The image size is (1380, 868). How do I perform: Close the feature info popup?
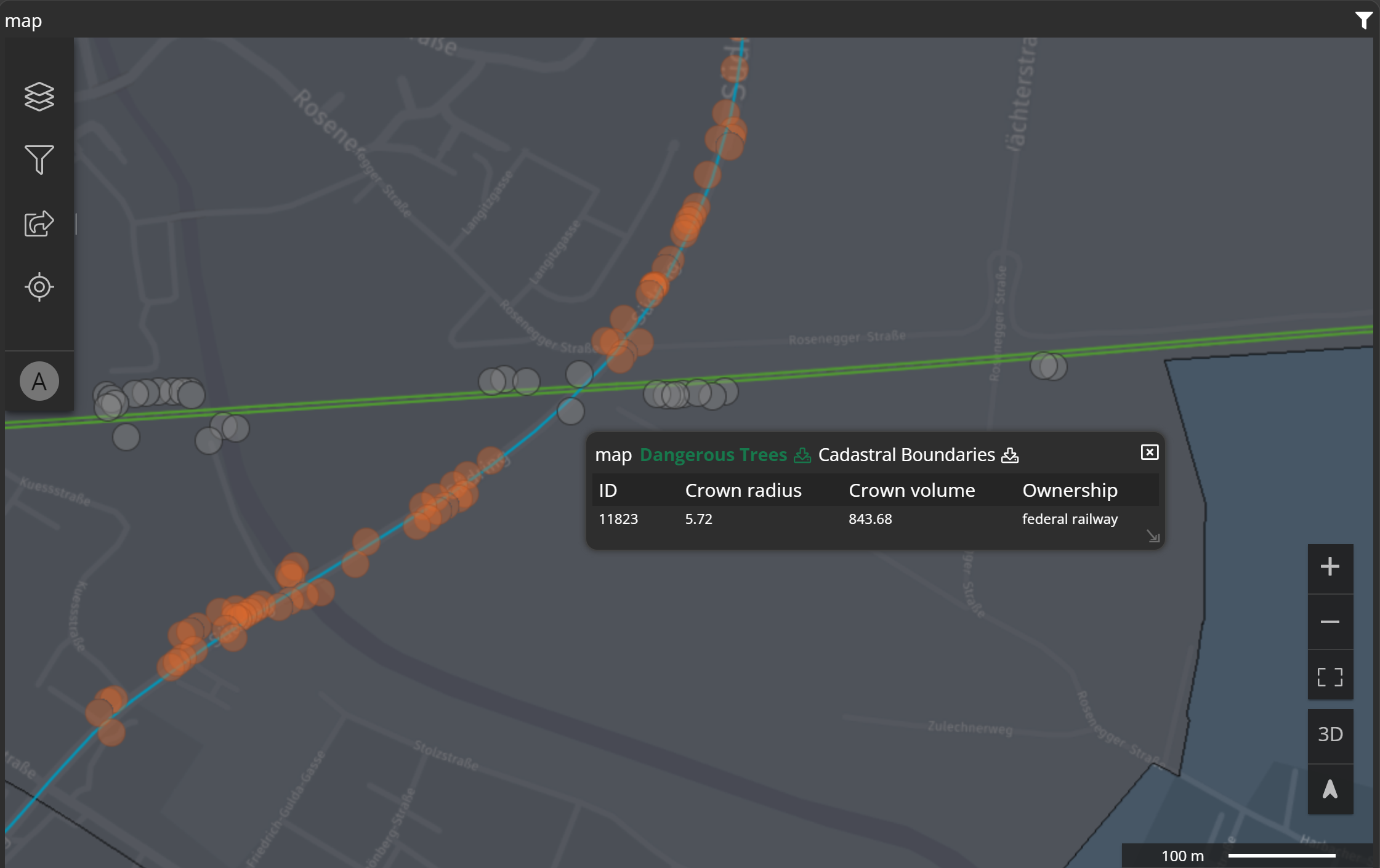(1149, 452)
